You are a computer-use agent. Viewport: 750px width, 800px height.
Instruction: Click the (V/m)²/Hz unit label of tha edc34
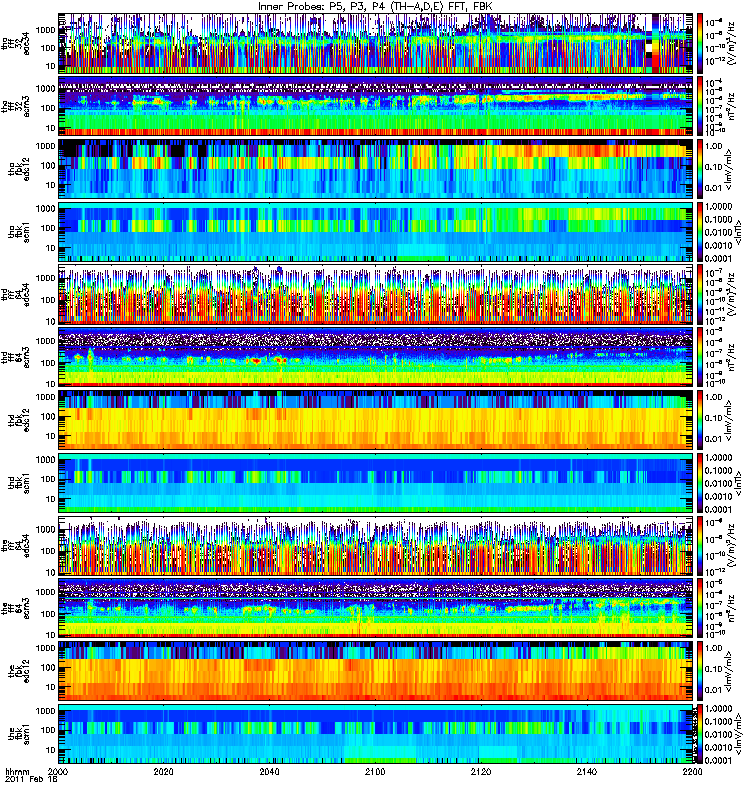click(x=731, y=43)
